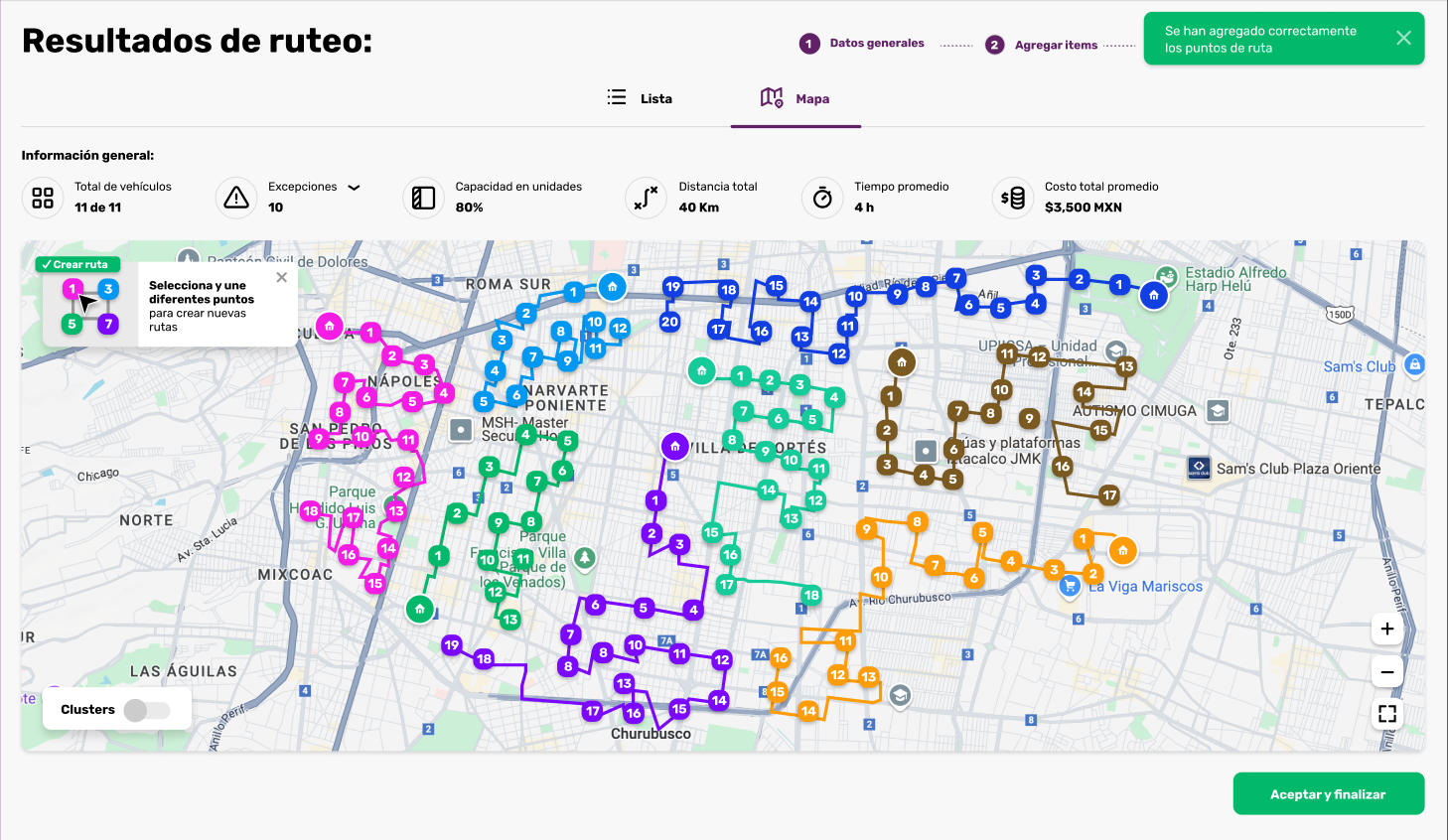Expand the Excepciones dropdown chevron
The height and width of the screenshot is (840, 1448).
click(354, 187)
